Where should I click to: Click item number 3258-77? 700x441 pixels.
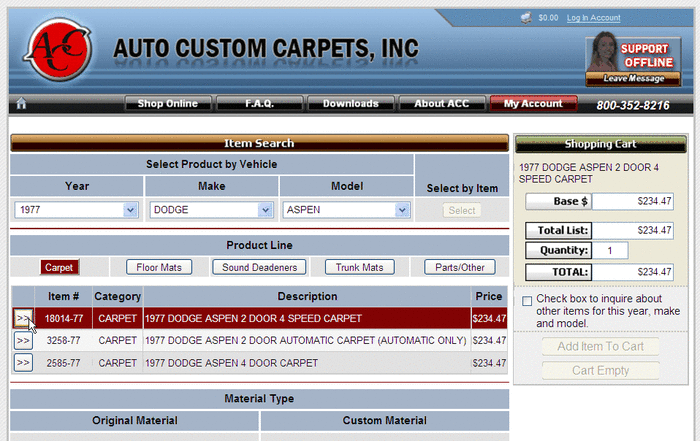pos(63,341)
